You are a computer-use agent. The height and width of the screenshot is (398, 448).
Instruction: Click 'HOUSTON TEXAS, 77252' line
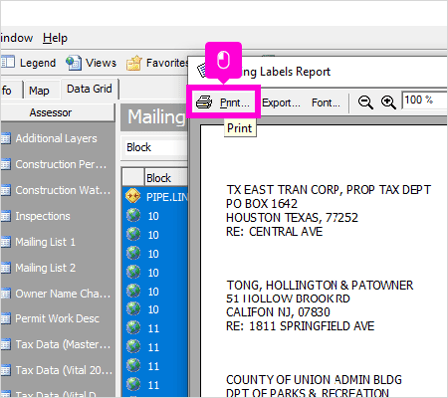[292, 218]
